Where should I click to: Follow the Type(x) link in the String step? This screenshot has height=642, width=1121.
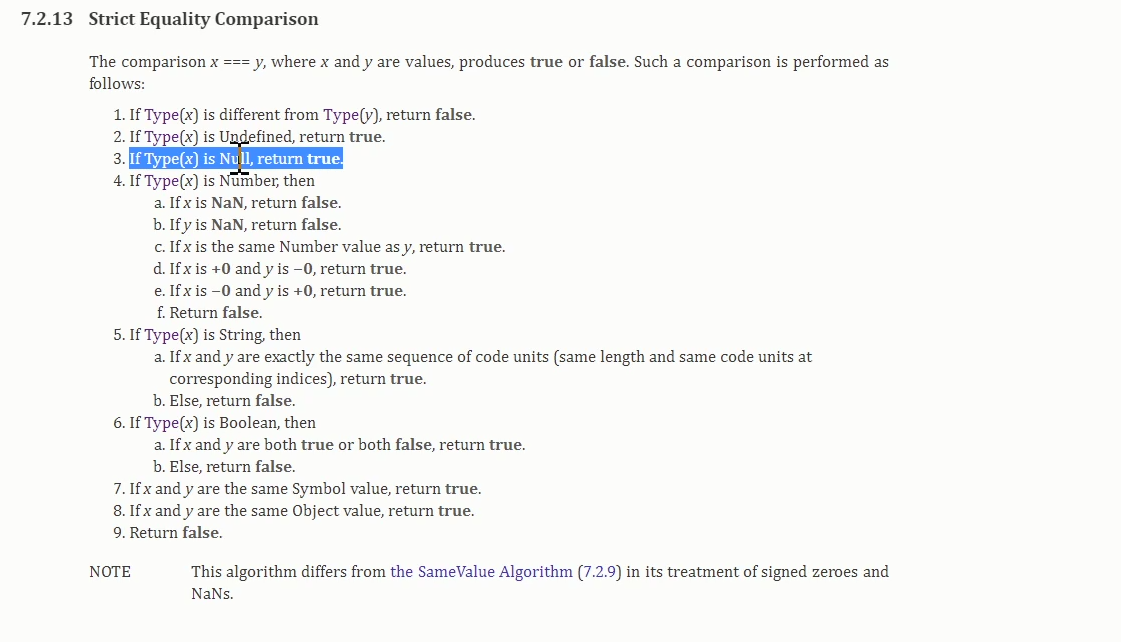pyautogui.click(x=171, y=335)
